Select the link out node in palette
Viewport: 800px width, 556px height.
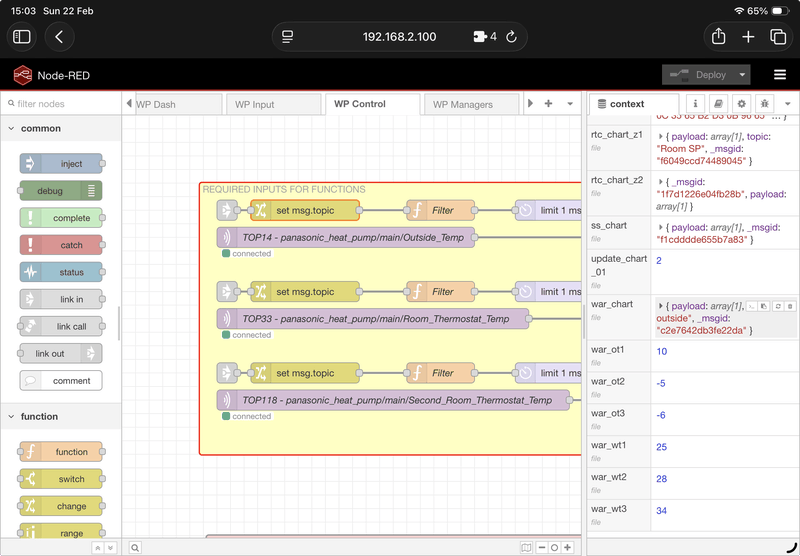pos(61,353)
